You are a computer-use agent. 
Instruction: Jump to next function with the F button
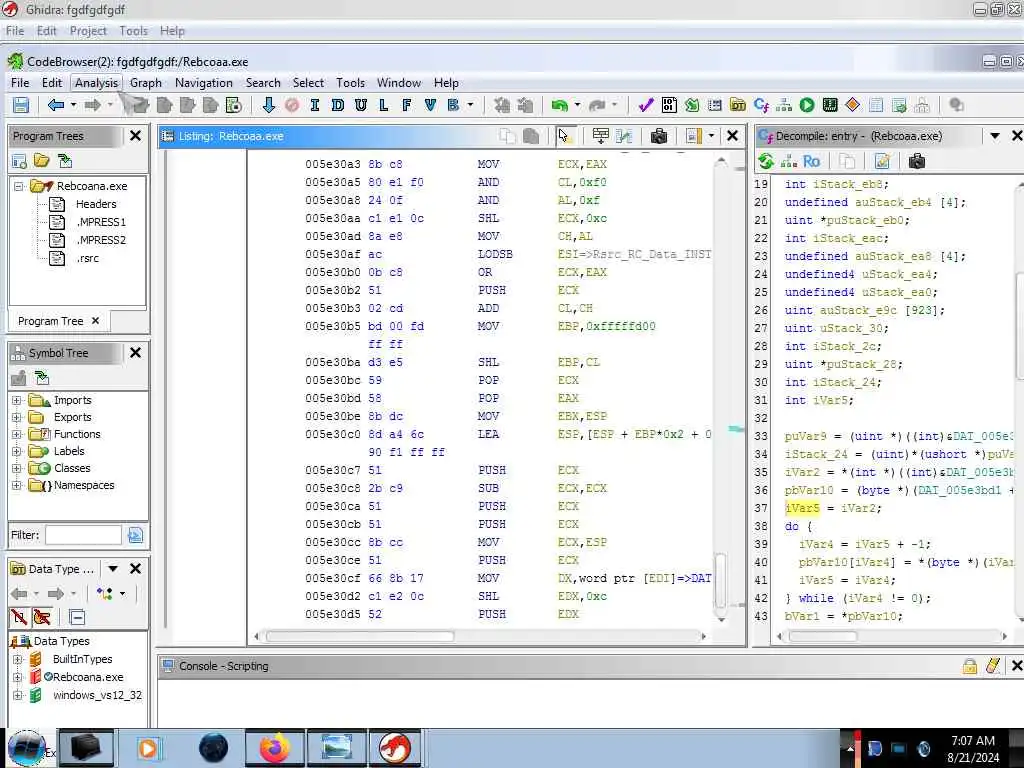(x=406, y=104)
